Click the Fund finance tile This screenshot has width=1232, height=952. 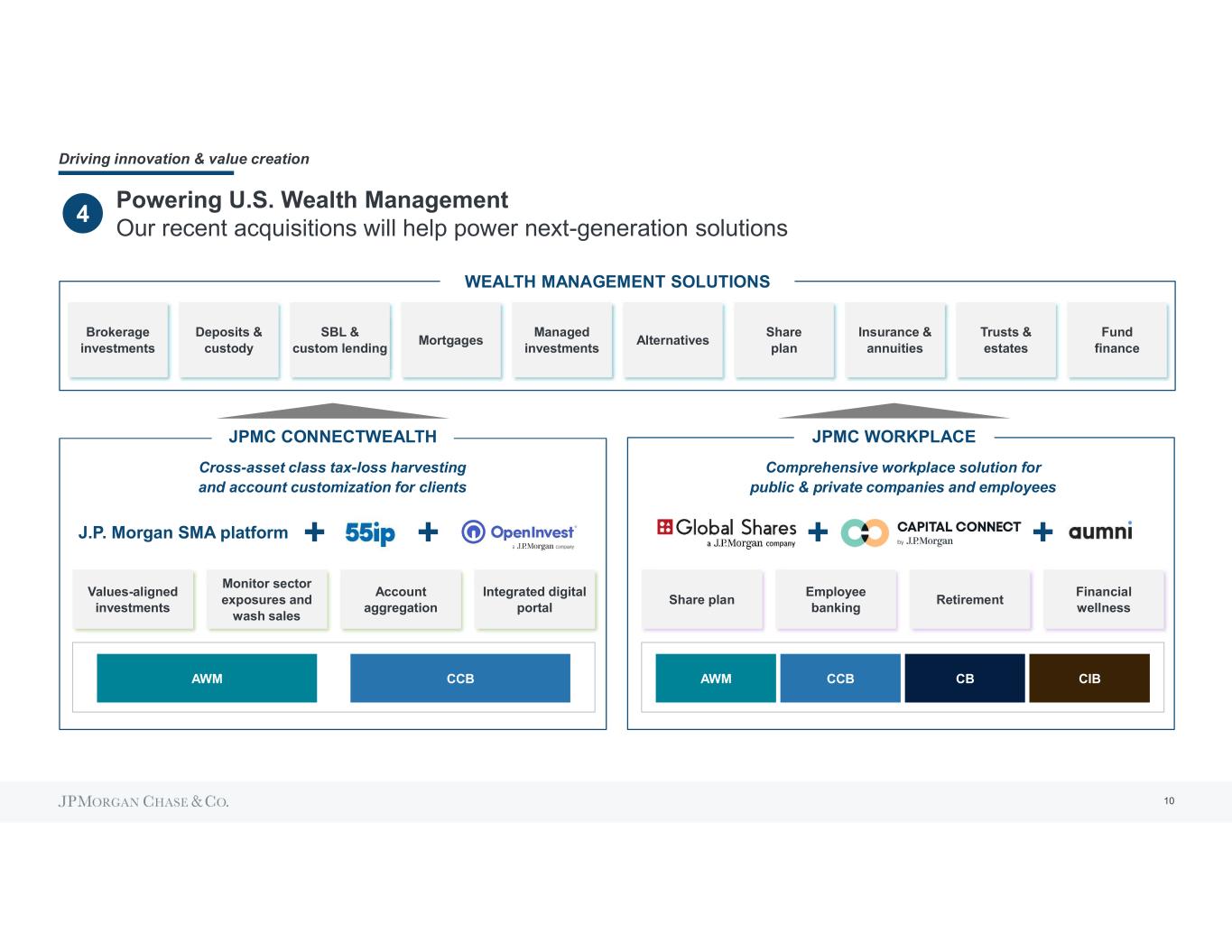pyautogui.click(x=1116, y=340)
